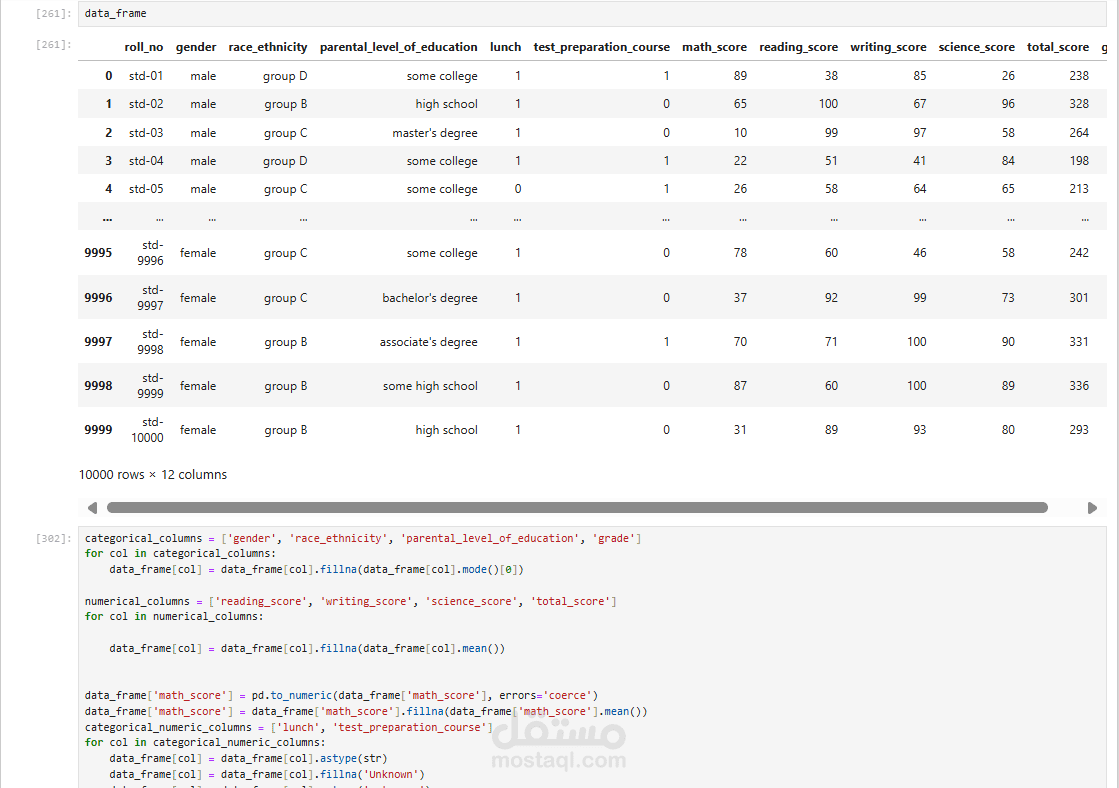This screenshot has height=788, width=1119.
Task: Click the right arrow of the horizontal scrollbar
Action: tap(1092, 508)
